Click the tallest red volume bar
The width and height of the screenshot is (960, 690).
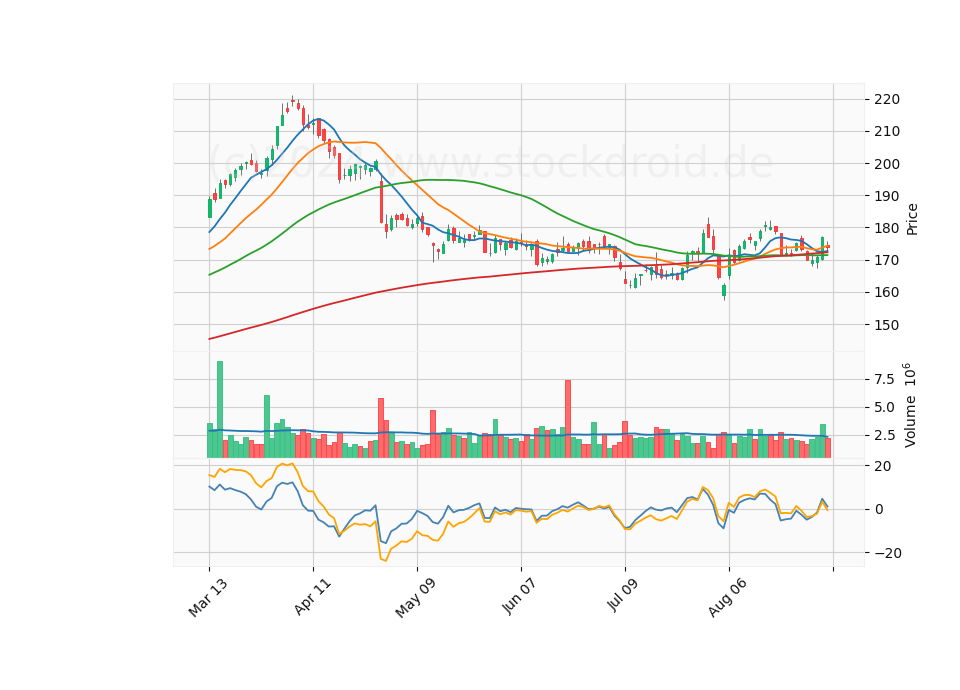point(568,419)
